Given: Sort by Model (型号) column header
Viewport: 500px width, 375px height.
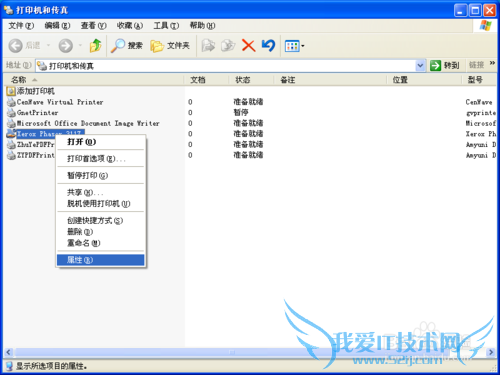Looking at the screenshot, I should pos(479,80).
